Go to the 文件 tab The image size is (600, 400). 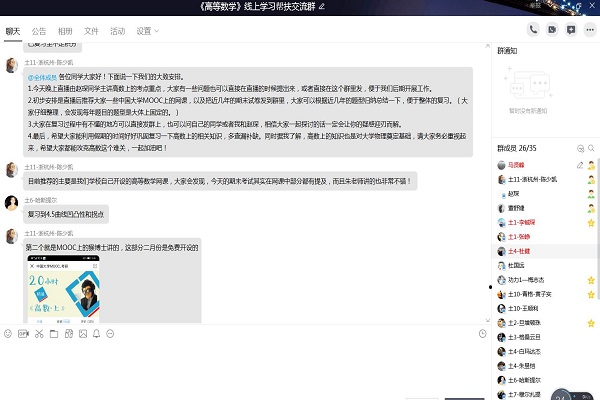click(x=91, y=31)
